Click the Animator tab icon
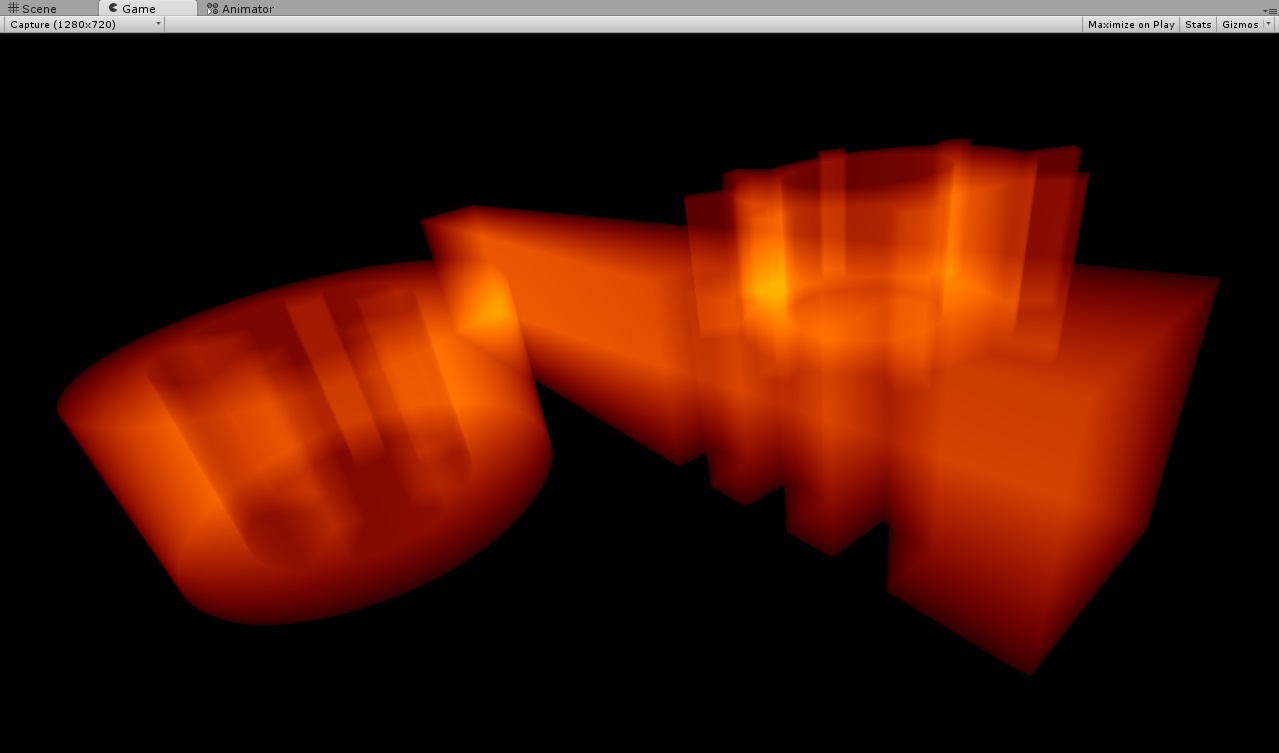Viewport: 1279px width, 753px height. click(210, 8)
